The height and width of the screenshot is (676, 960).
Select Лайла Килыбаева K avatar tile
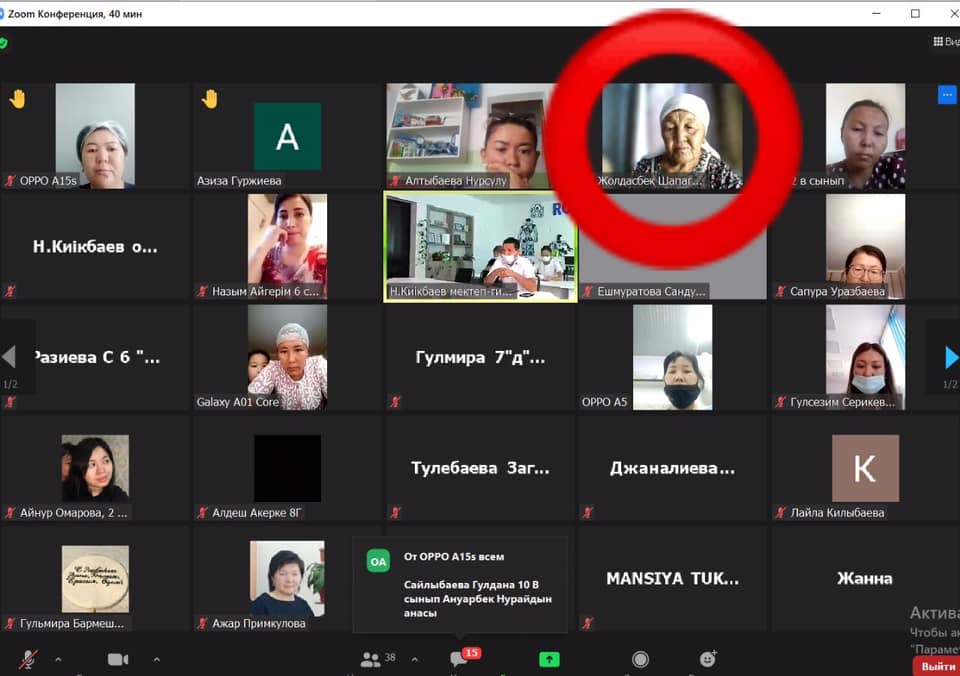pyautogui.click(x=865, y=468)
